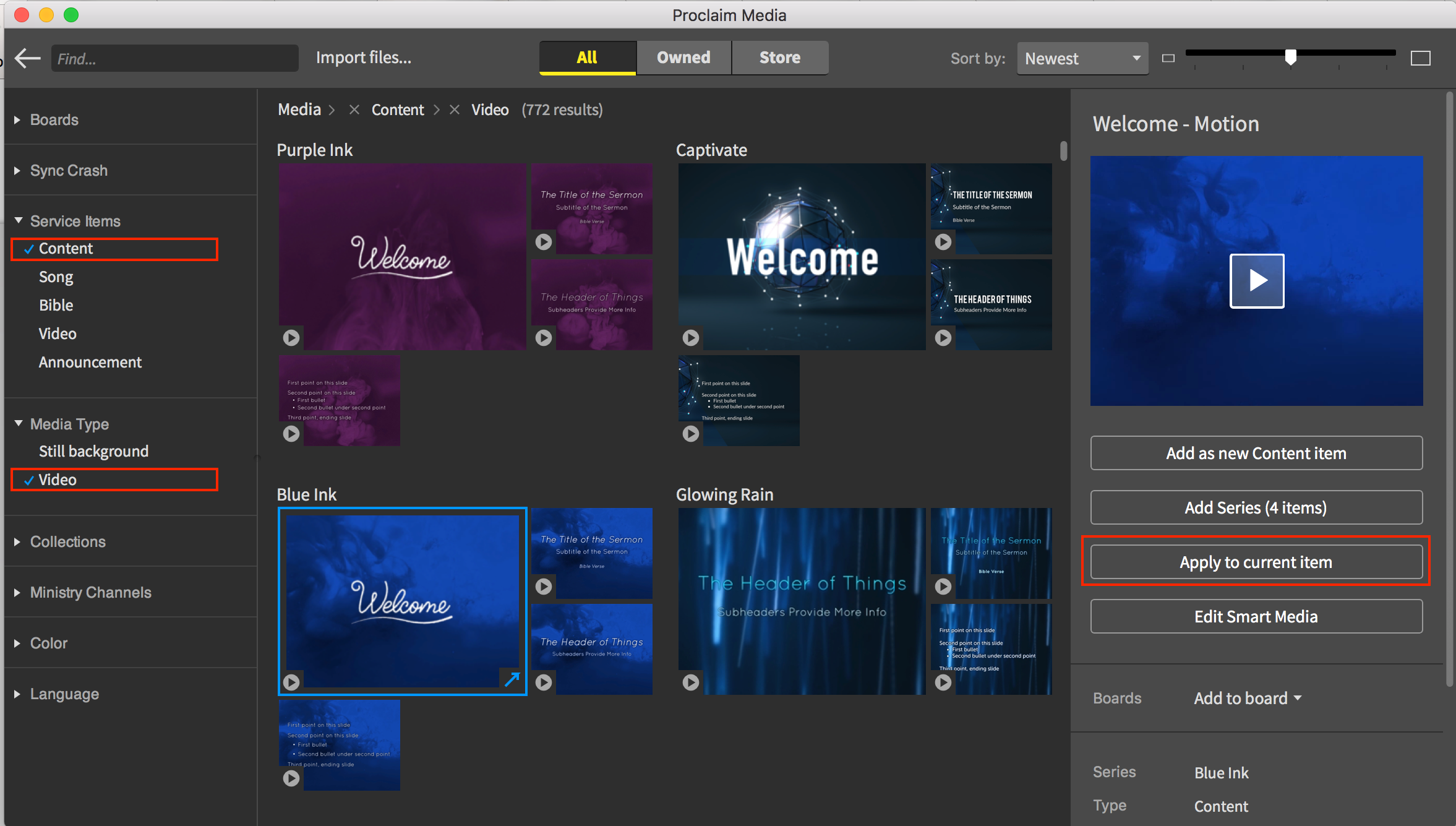Image resolution: width=1456 pixels, height=826 pixels.
Task: Switch to the Store tab
Action: (779, 58)
